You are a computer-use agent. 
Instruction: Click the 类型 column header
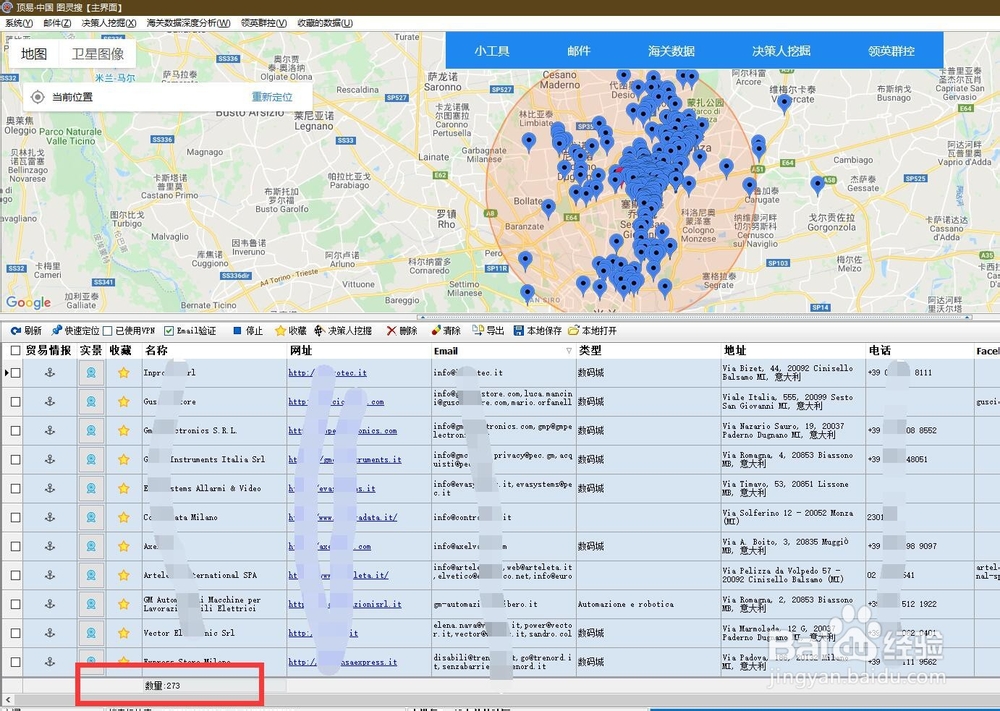click(x=648, y=351)
